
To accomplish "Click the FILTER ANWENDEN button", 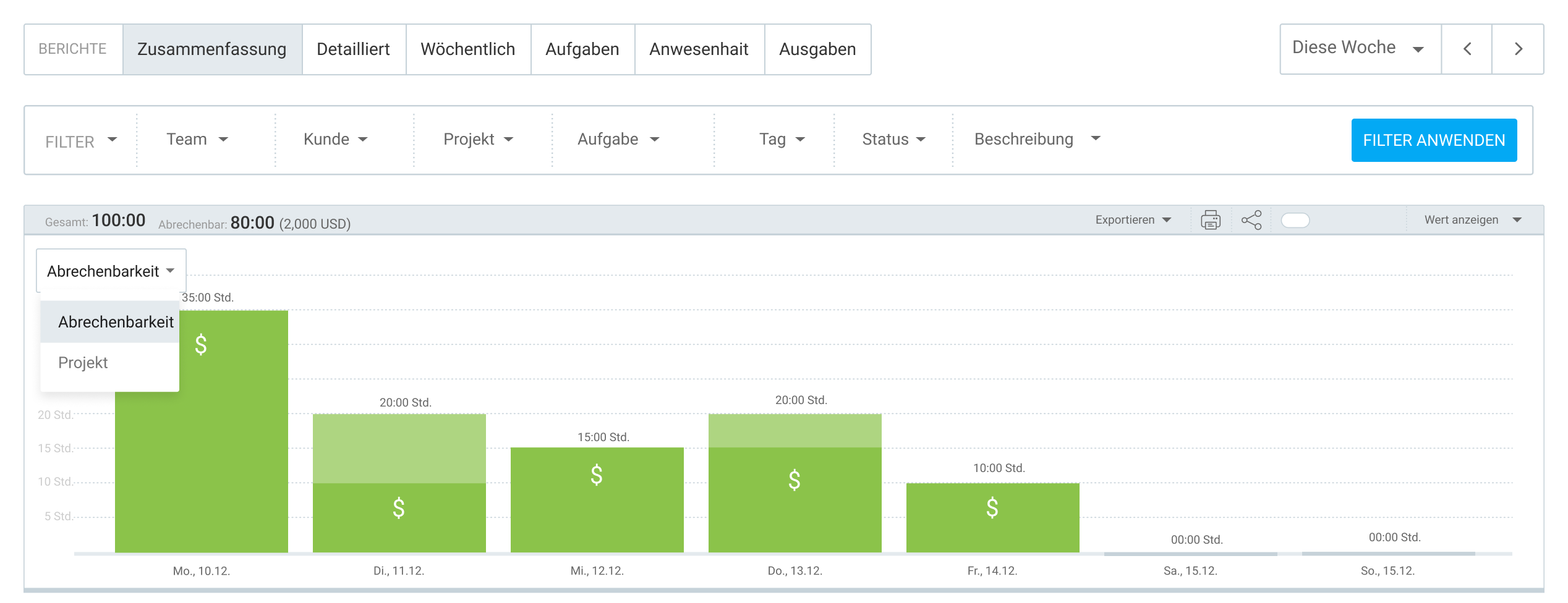I will (1434, 140).
